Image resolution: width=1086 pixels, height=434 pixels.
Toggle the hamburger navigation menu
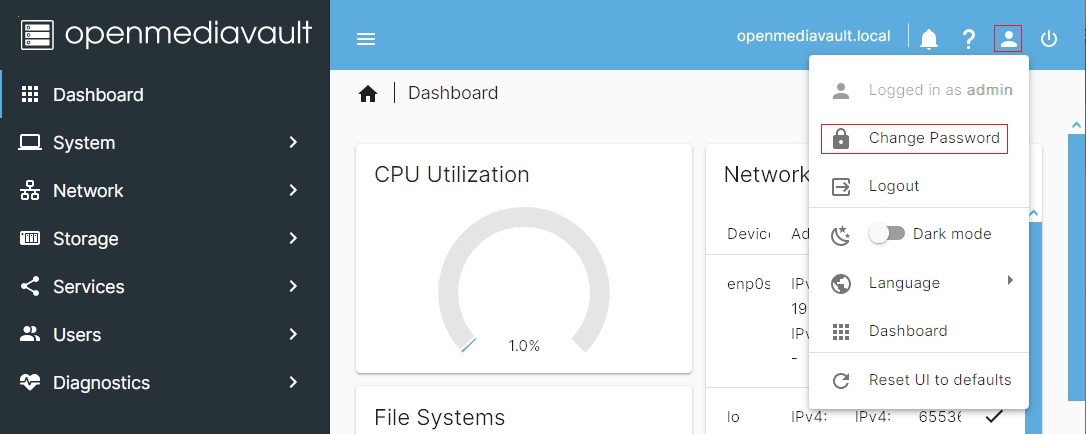[x=366, y=39]
